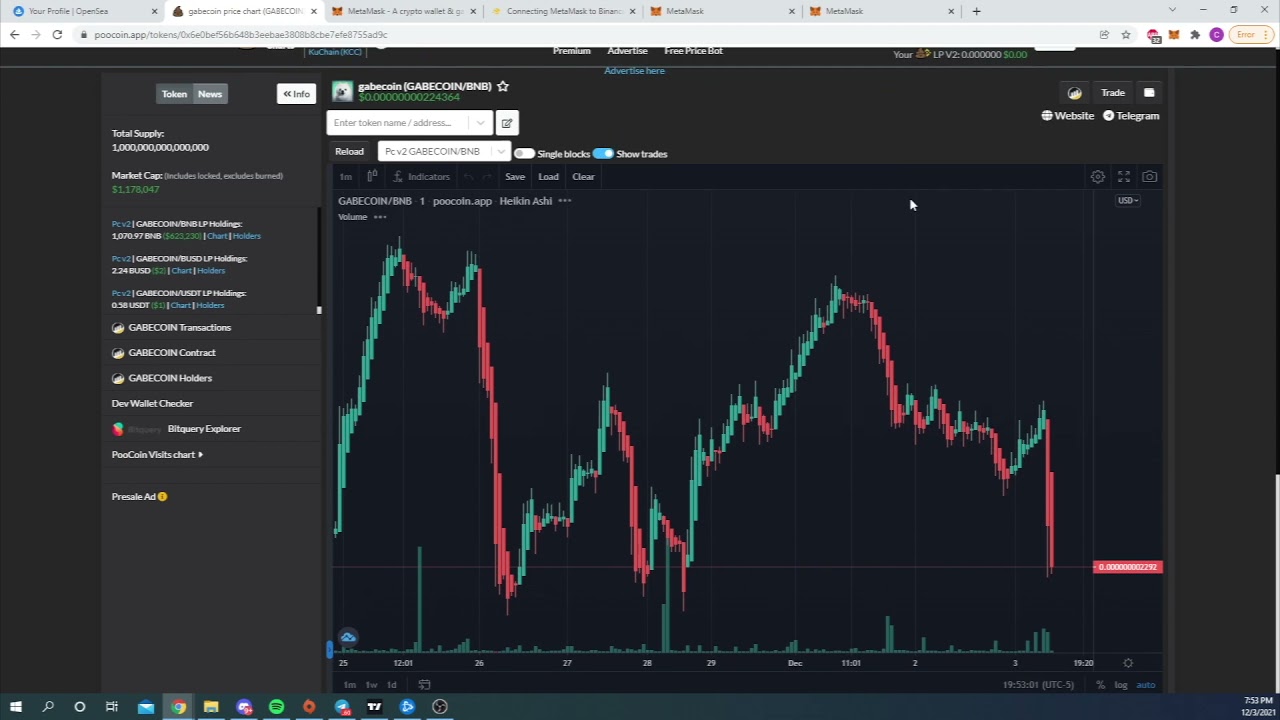This screenshot has height=720, width=1280.
Task: Collapse the Info side panel
Action: [x=296, y=94]
